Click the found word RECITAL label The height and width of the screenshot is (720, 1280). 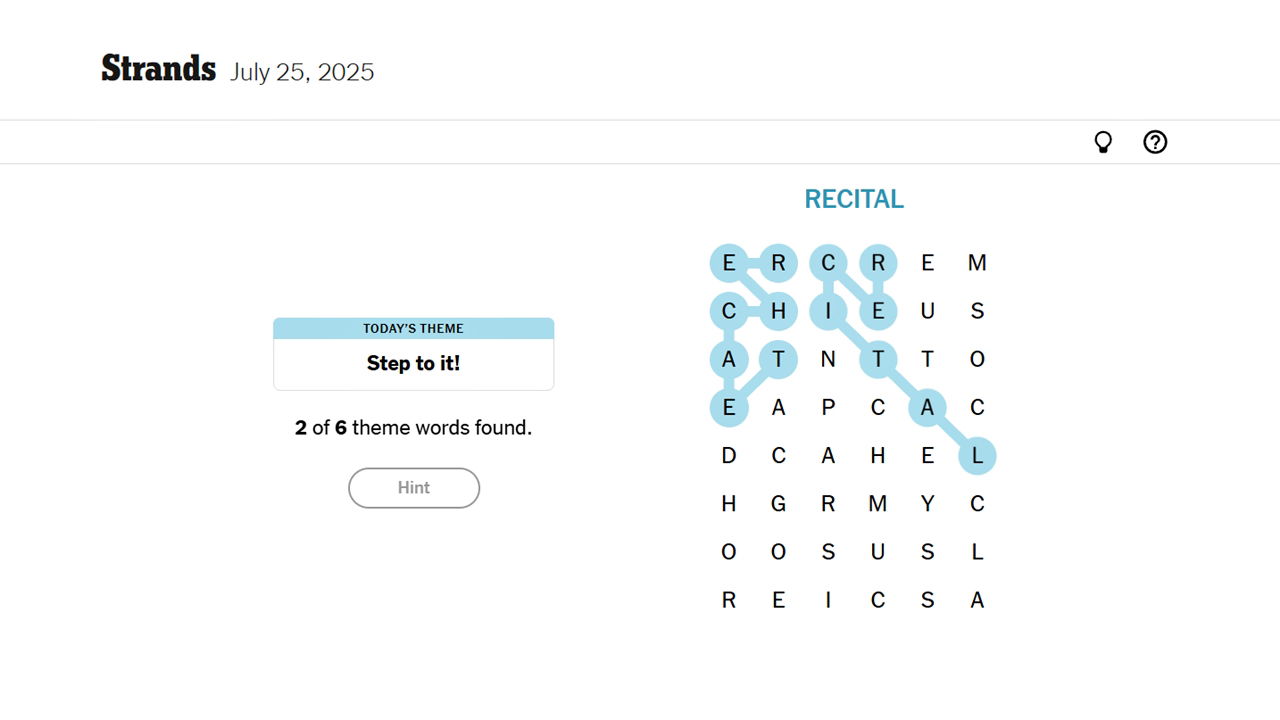tap(854, 199)
